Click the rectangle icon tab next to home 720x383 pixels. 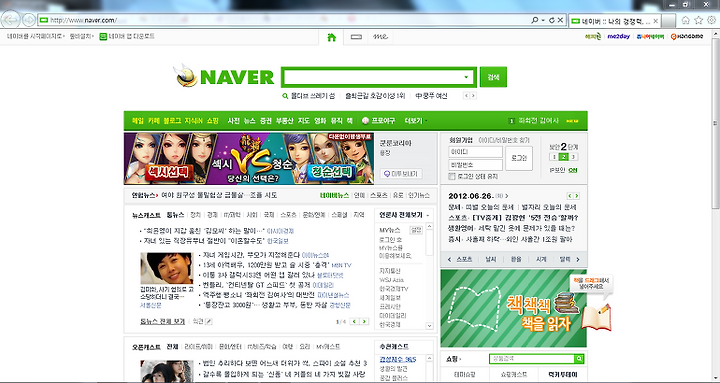pos(356,37)
